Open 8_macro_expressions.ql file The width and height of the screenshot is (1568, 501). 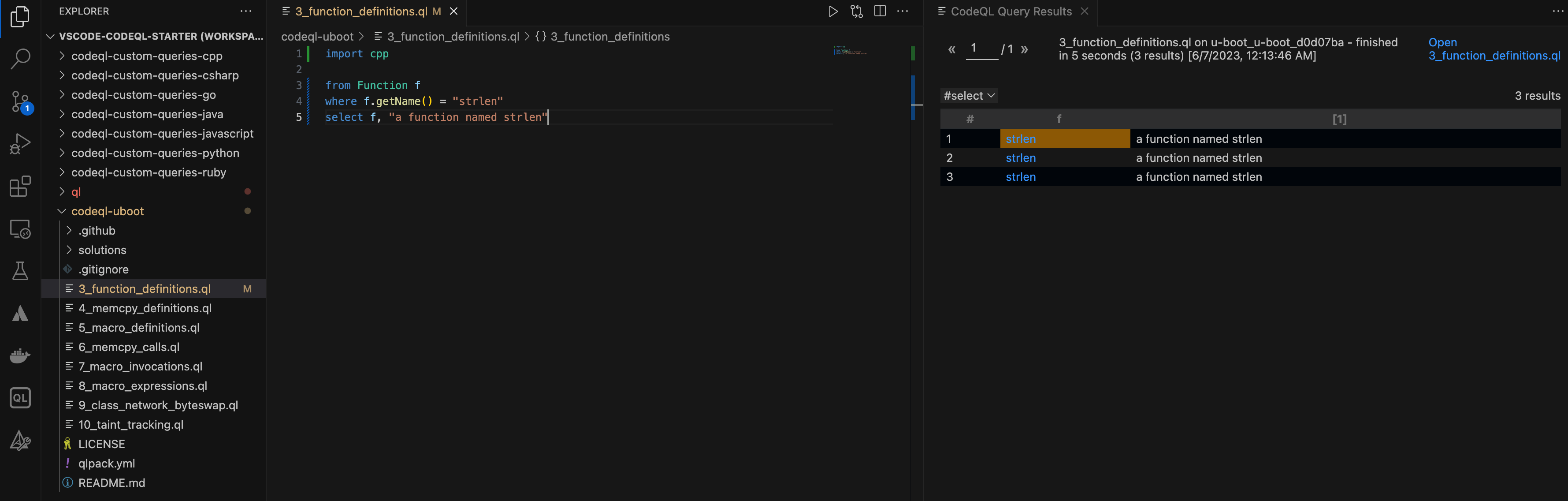[142, 386]
